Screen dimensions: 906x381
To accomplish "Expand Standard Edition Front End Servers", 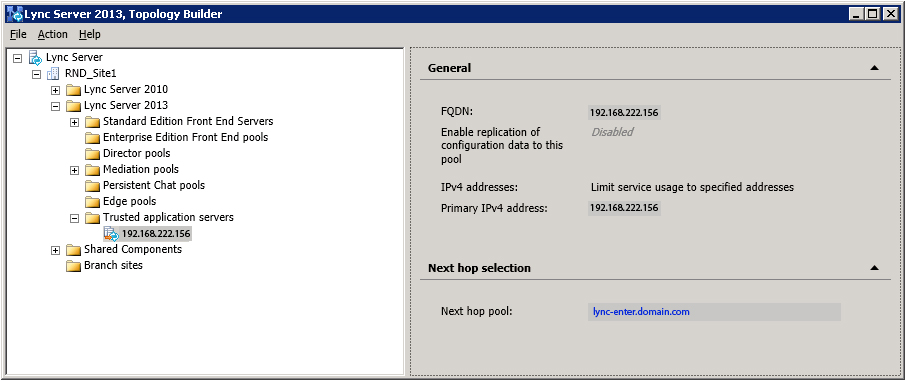I will pyautogui.click(x=75, y=122).
